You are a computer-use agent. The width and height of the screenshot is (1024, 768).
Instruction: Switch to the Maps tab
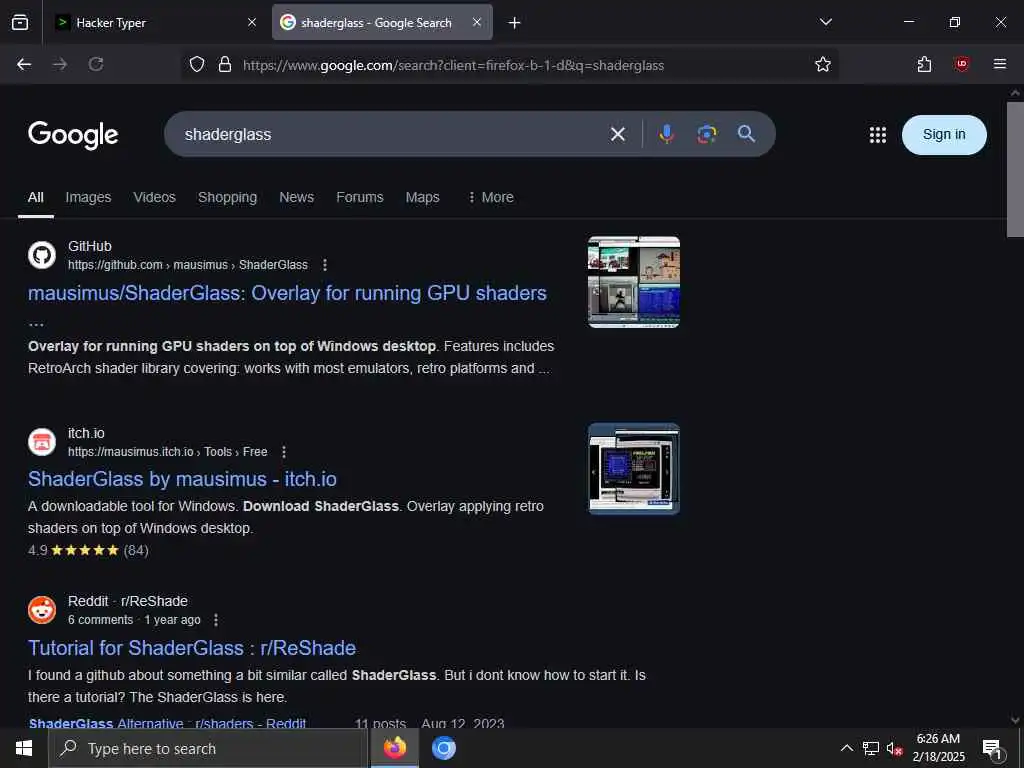click(423, 197)
